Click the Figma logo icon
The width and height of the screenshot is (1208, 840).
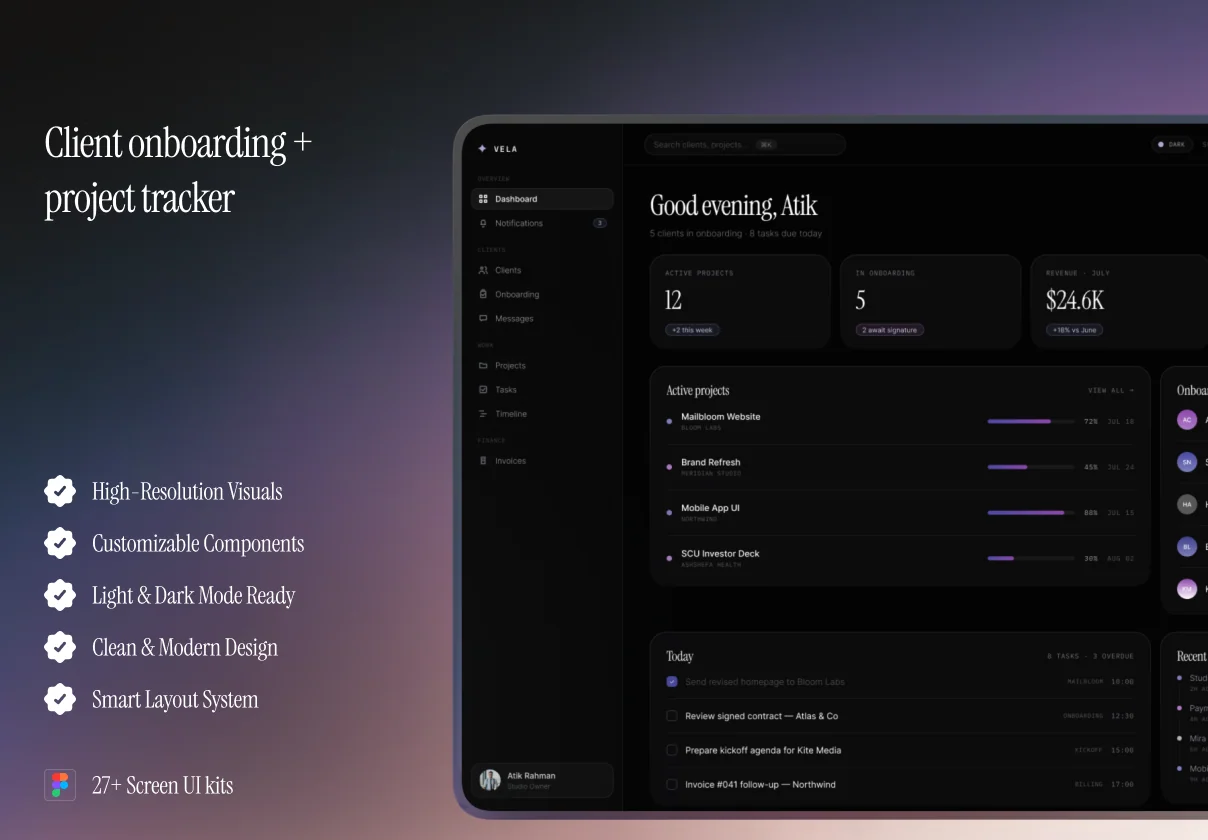coord(60,785)
